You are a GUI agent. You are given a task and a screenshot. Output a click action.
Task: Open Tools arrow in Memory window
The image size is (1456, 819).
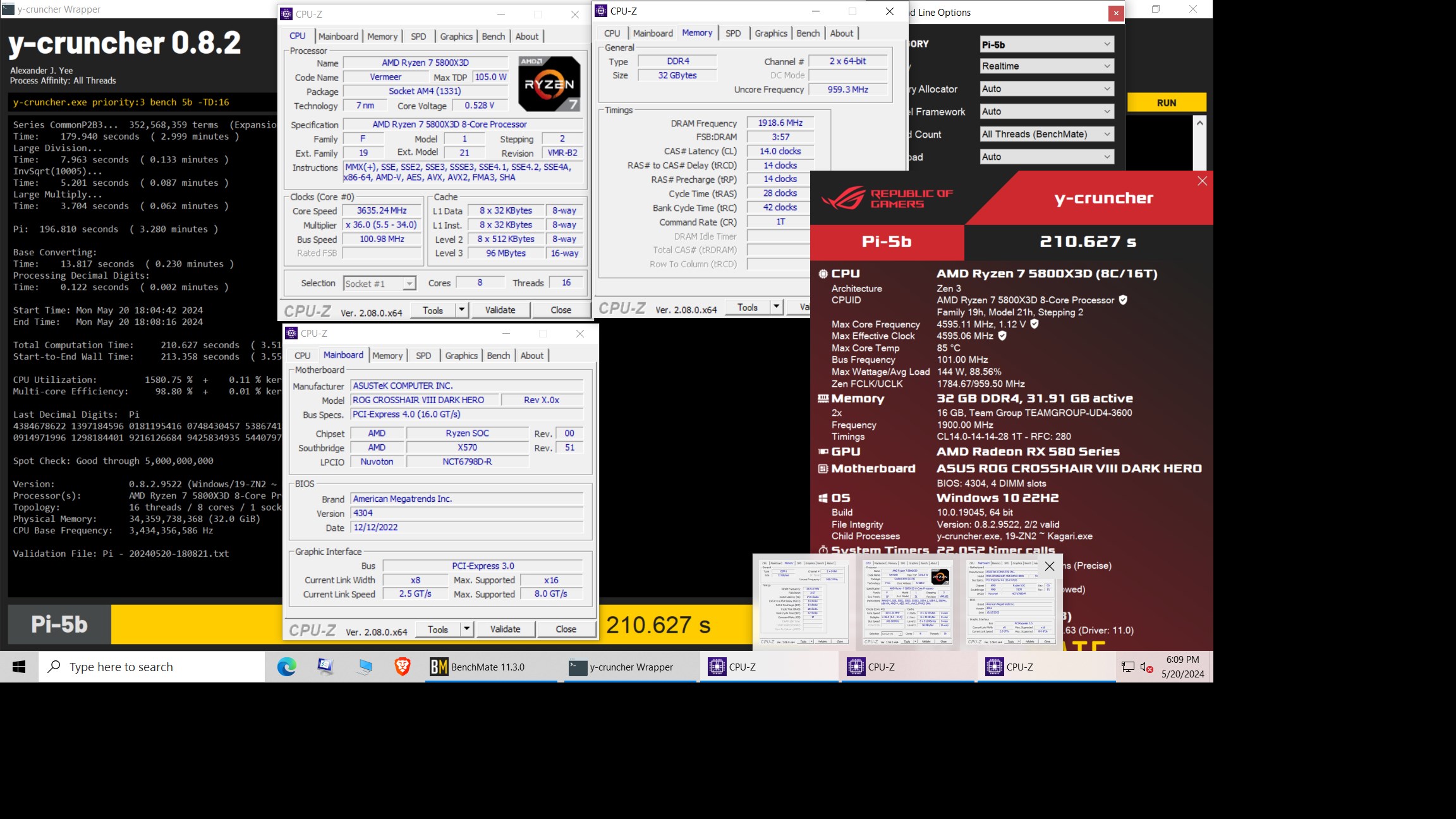pyautogui.click(x=777, y=307)
